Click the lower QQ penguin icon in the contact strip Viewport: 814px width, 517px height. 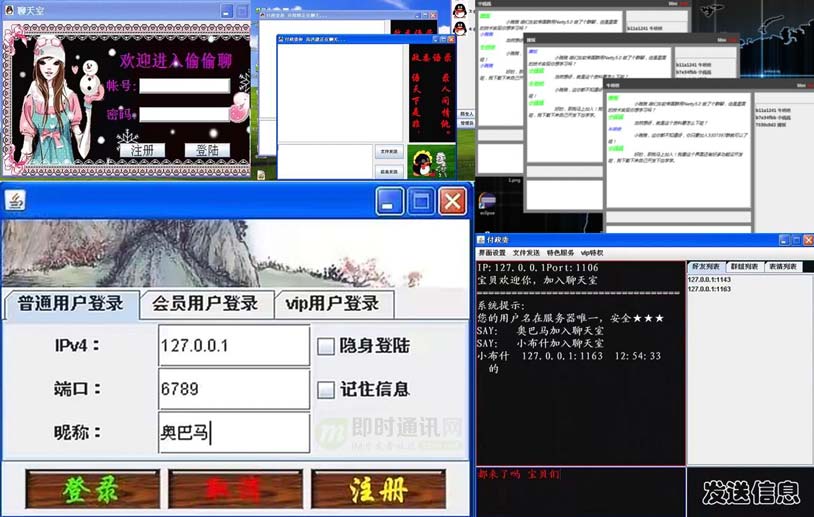click(460, 28)
